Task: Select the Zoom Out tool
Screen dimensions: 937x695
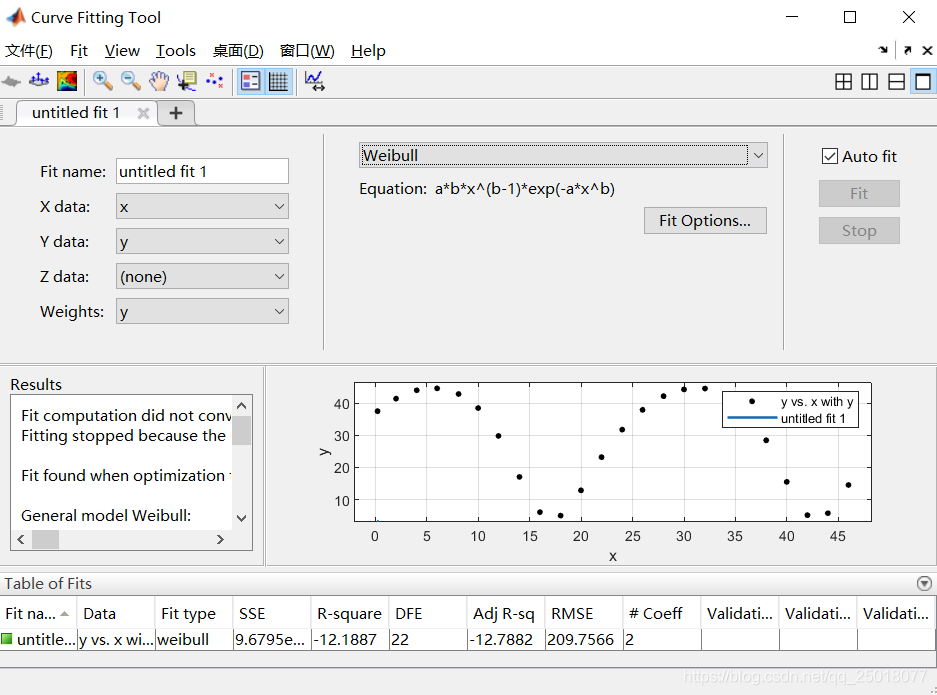Action: click(130, 81)
